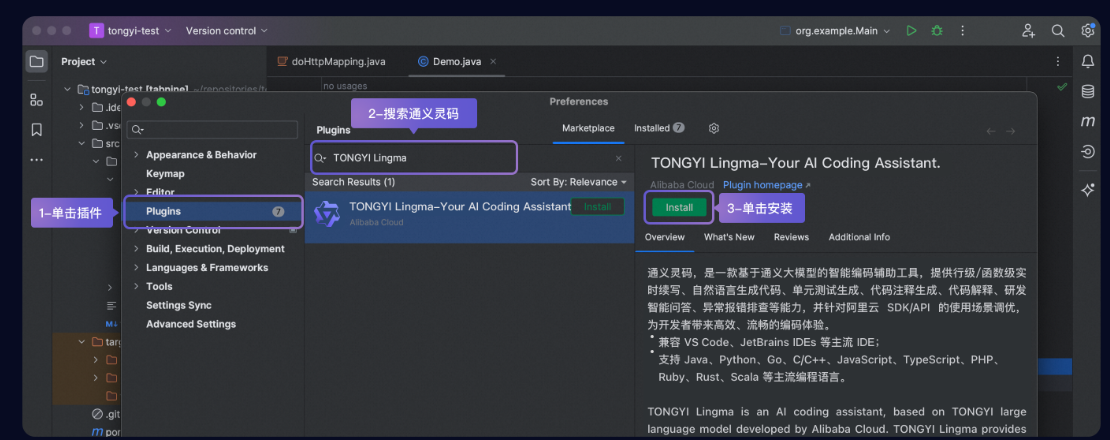Open the Bookmarks tool window icon
The image size is (1110, 440).
[36, 129]
